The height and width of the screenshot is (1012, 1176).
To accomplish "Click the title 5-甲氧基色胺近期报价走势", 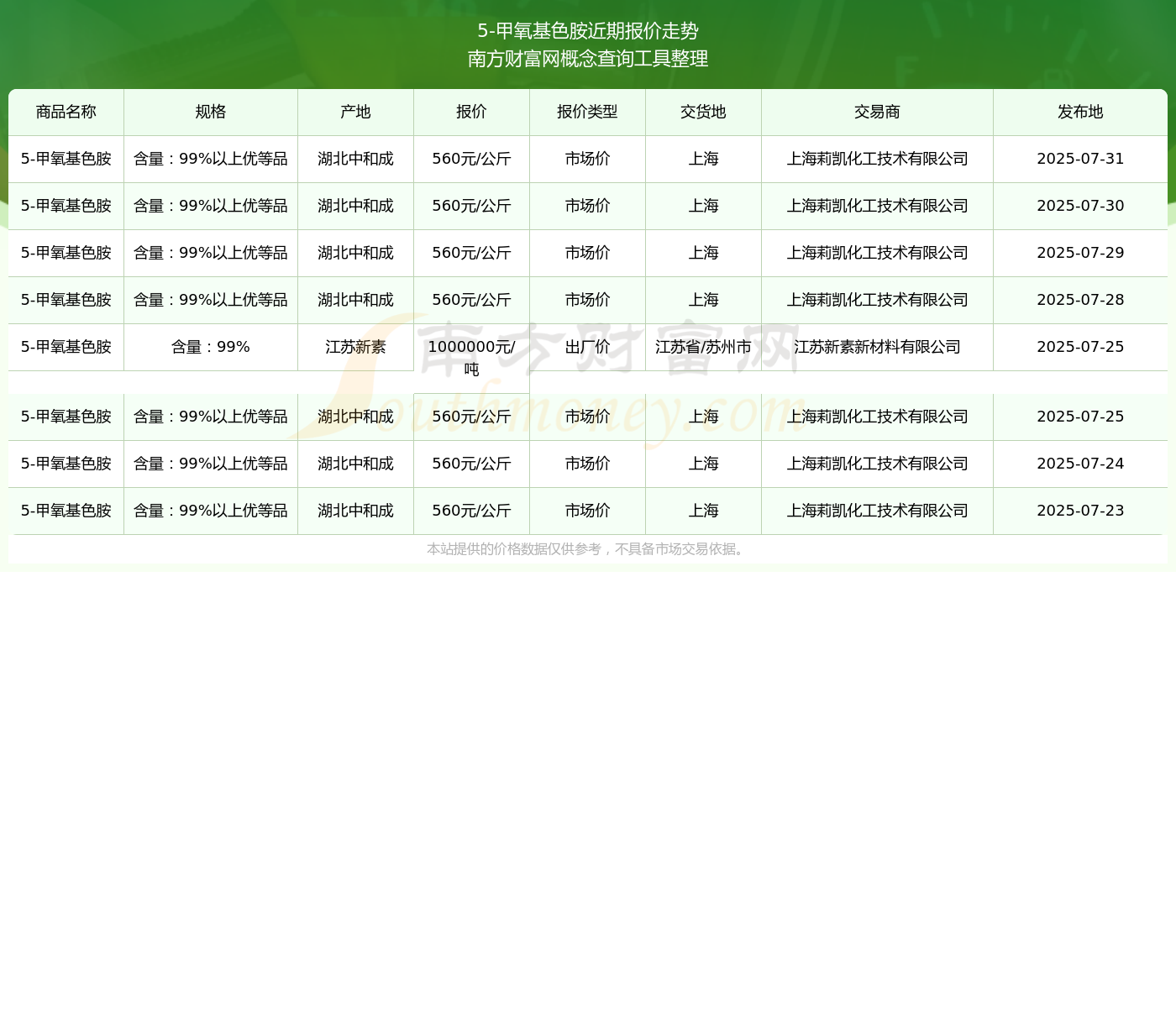I will (x=588, y=31).
